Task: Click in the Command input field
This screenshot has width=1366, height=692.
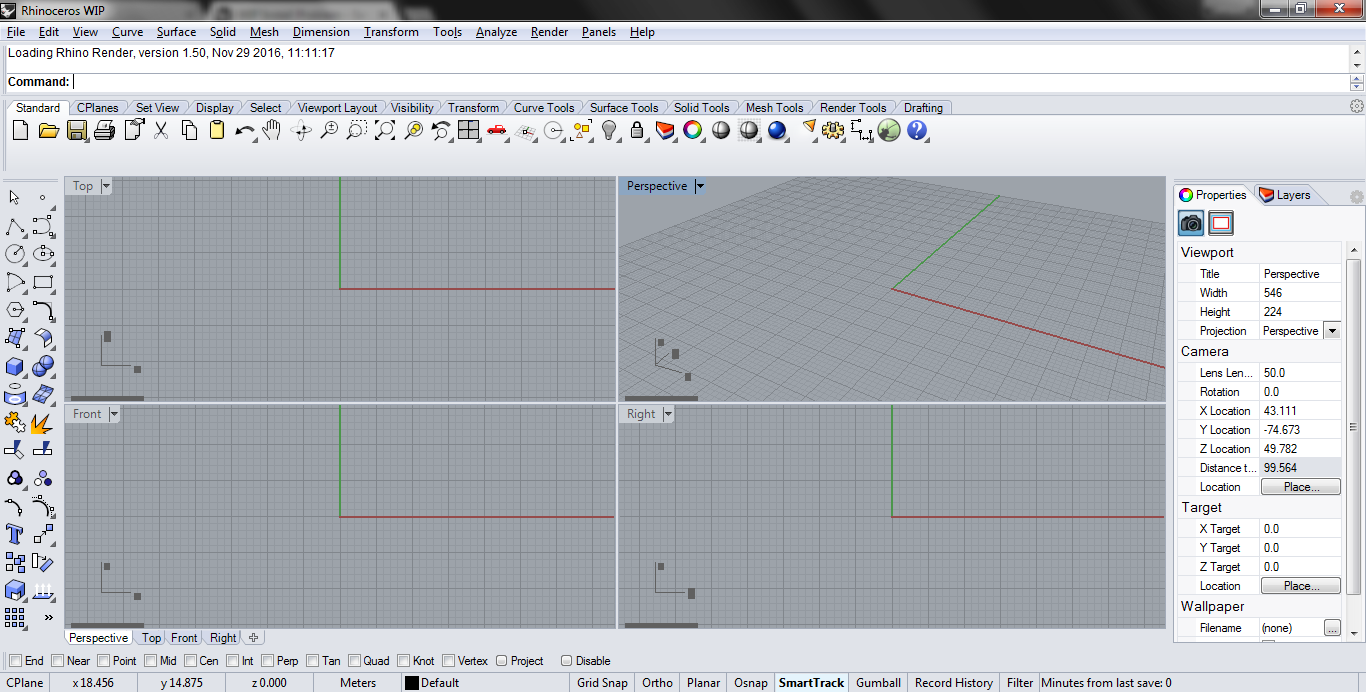Action: coord(700,82)
